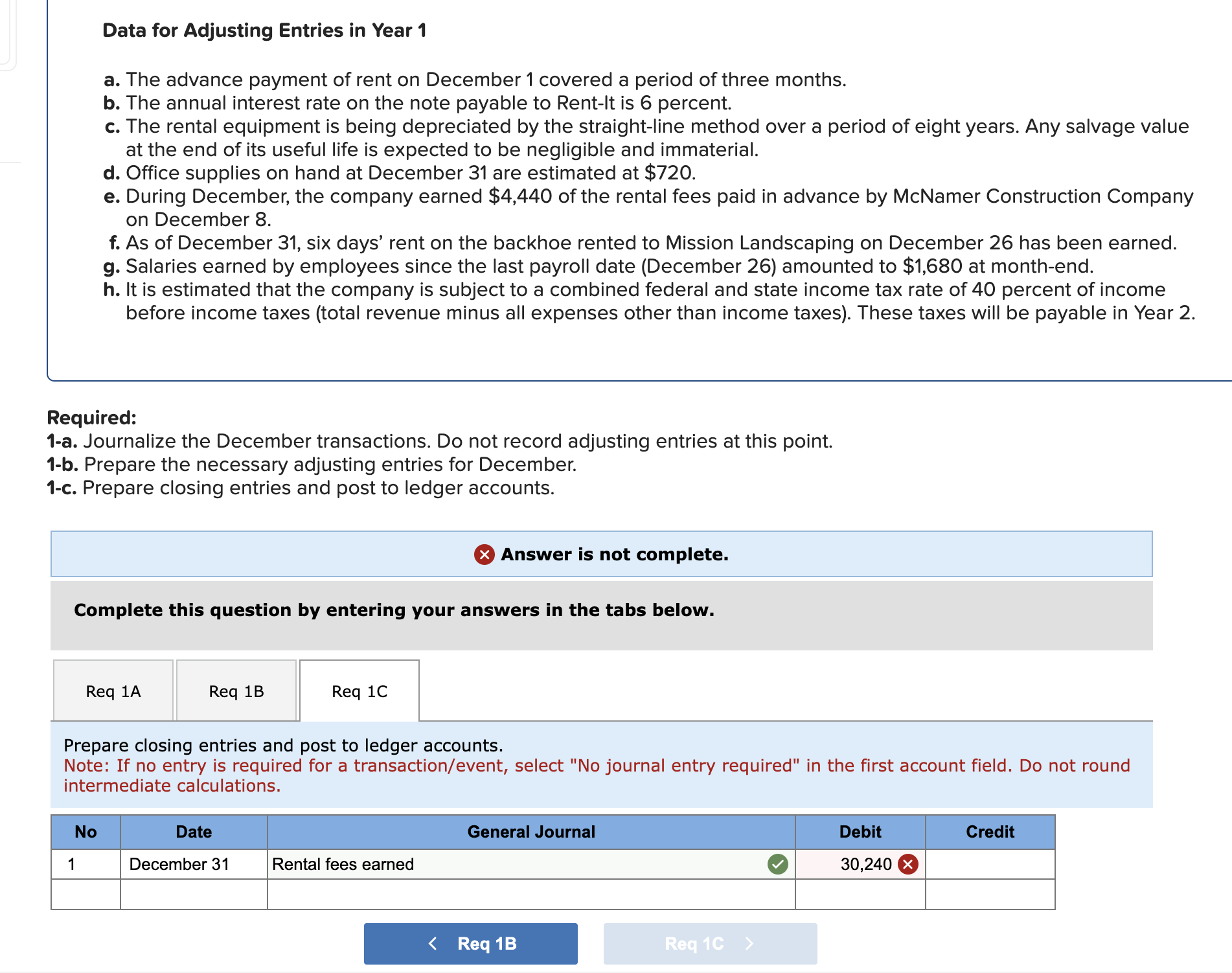Click the No column header
The width and height of the screenshot is (1232, 973).
tap(86, 832)
